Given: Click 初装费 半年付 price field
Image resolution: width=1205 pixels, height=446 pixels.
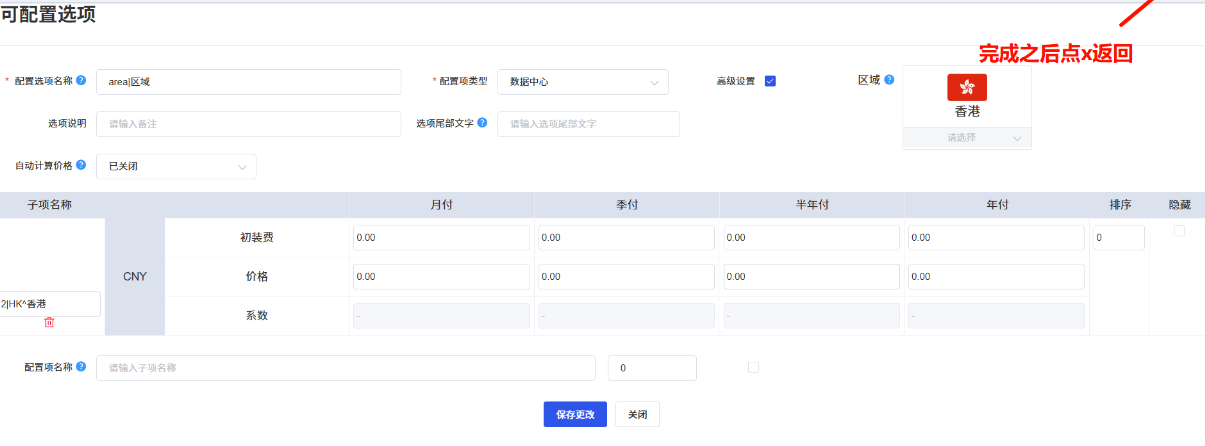Looking at the screenshot, I should click(x=811, y=238).
